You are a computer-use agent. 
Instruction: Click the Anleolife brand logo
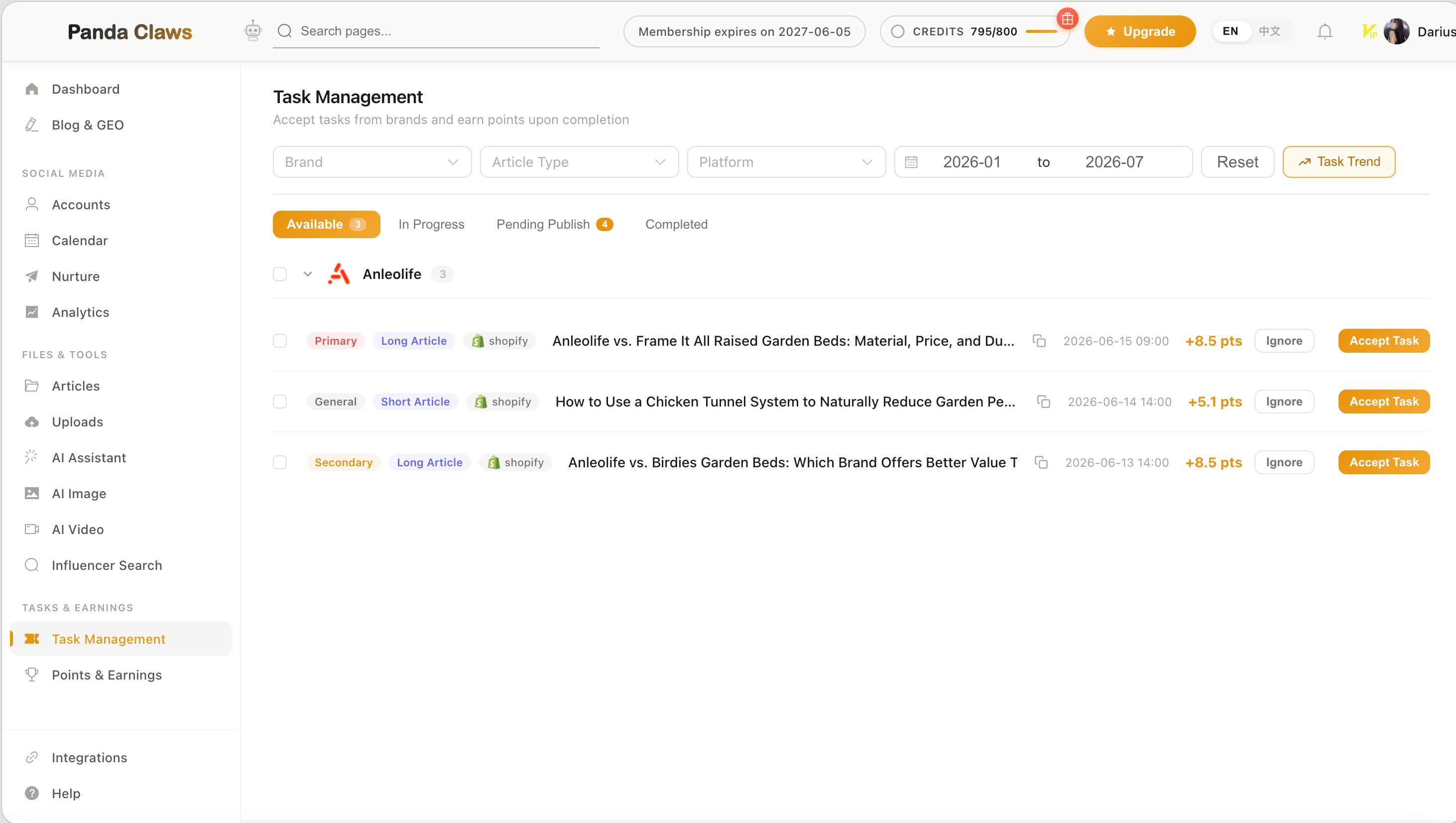(x=339, y=274)
